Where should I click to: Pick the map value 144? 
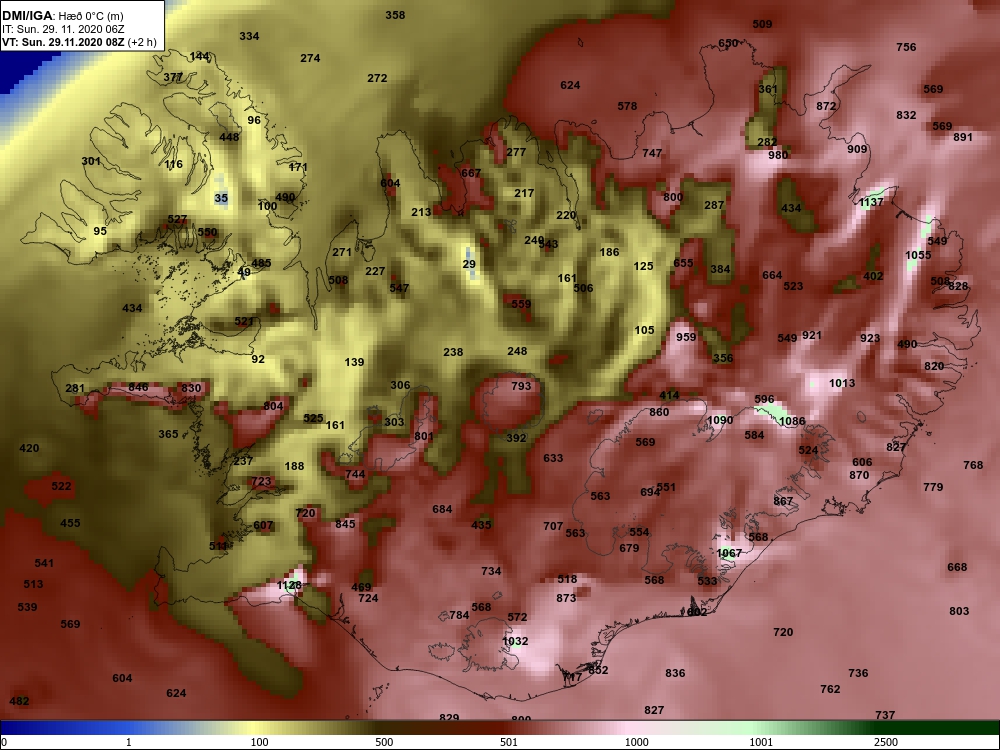[200, 56]
